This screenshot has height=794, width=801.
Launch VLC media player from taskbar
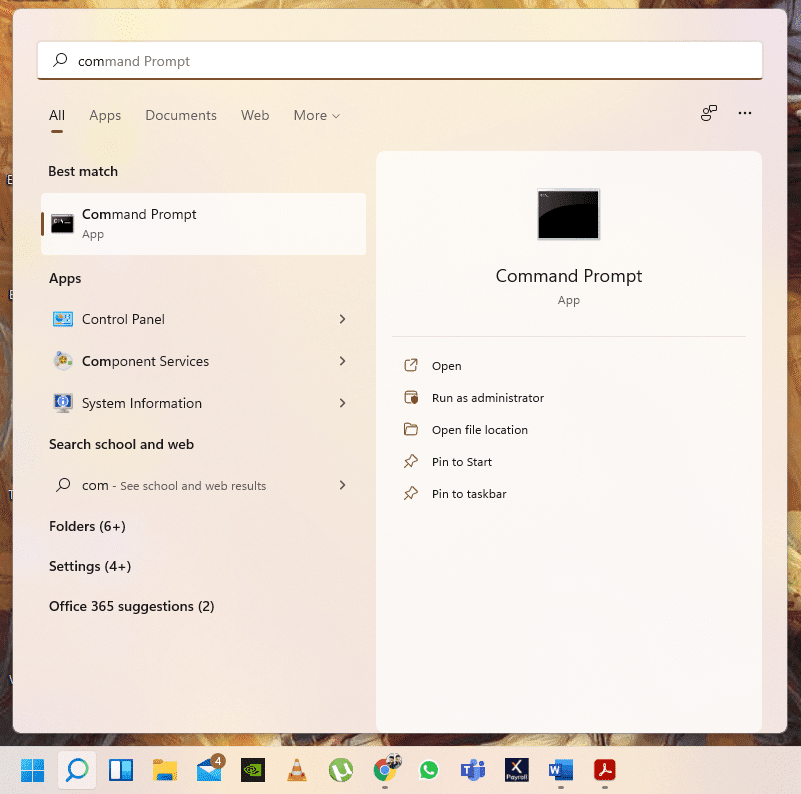tap(296, 770)
